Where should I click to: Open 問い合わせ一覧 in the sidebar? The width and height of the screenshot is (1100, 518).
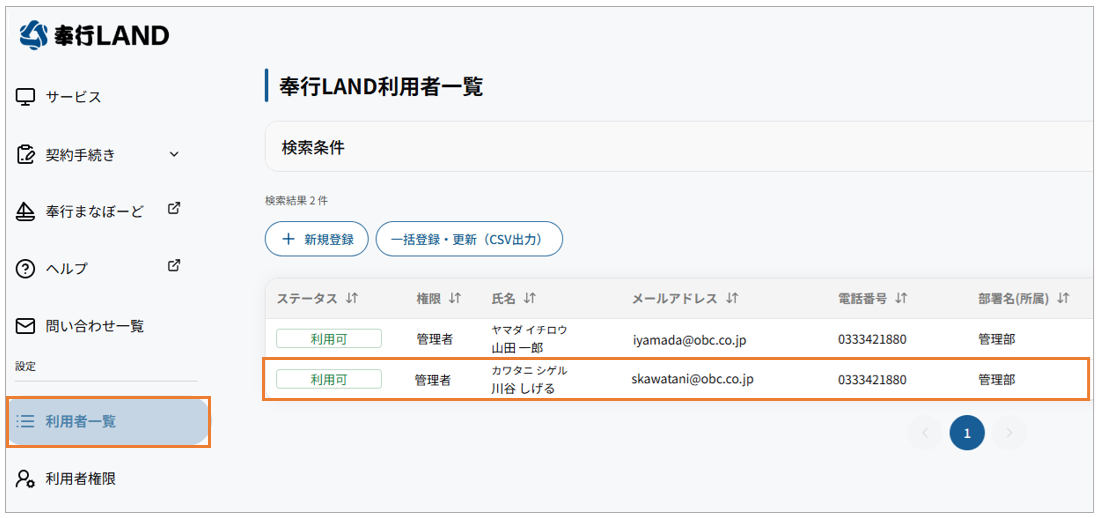[95, 326]
